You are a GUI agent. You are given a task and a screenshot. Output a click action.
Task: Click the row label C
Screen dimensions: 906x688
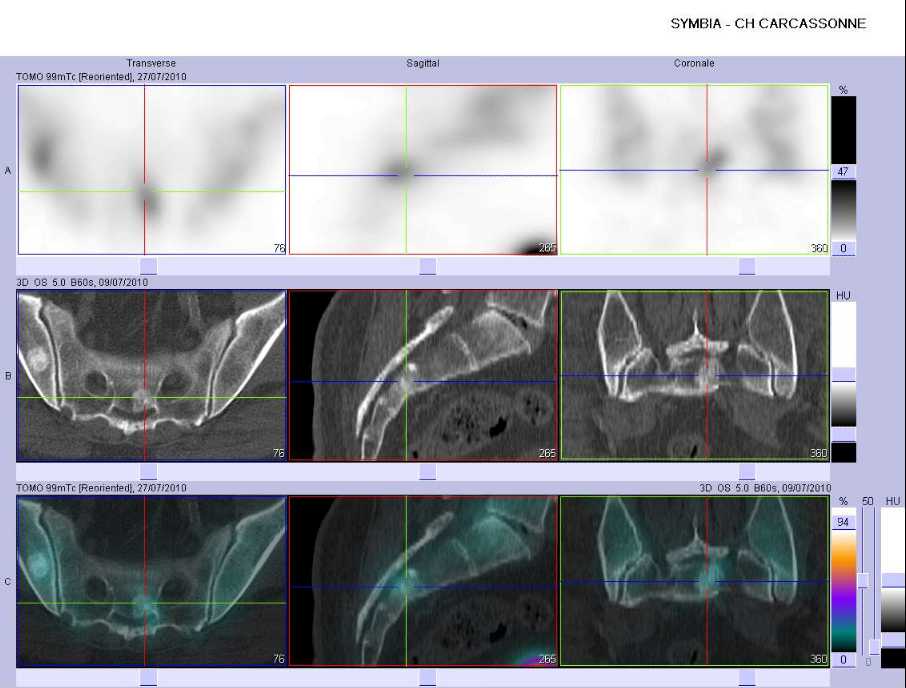[x=8, y=582]
